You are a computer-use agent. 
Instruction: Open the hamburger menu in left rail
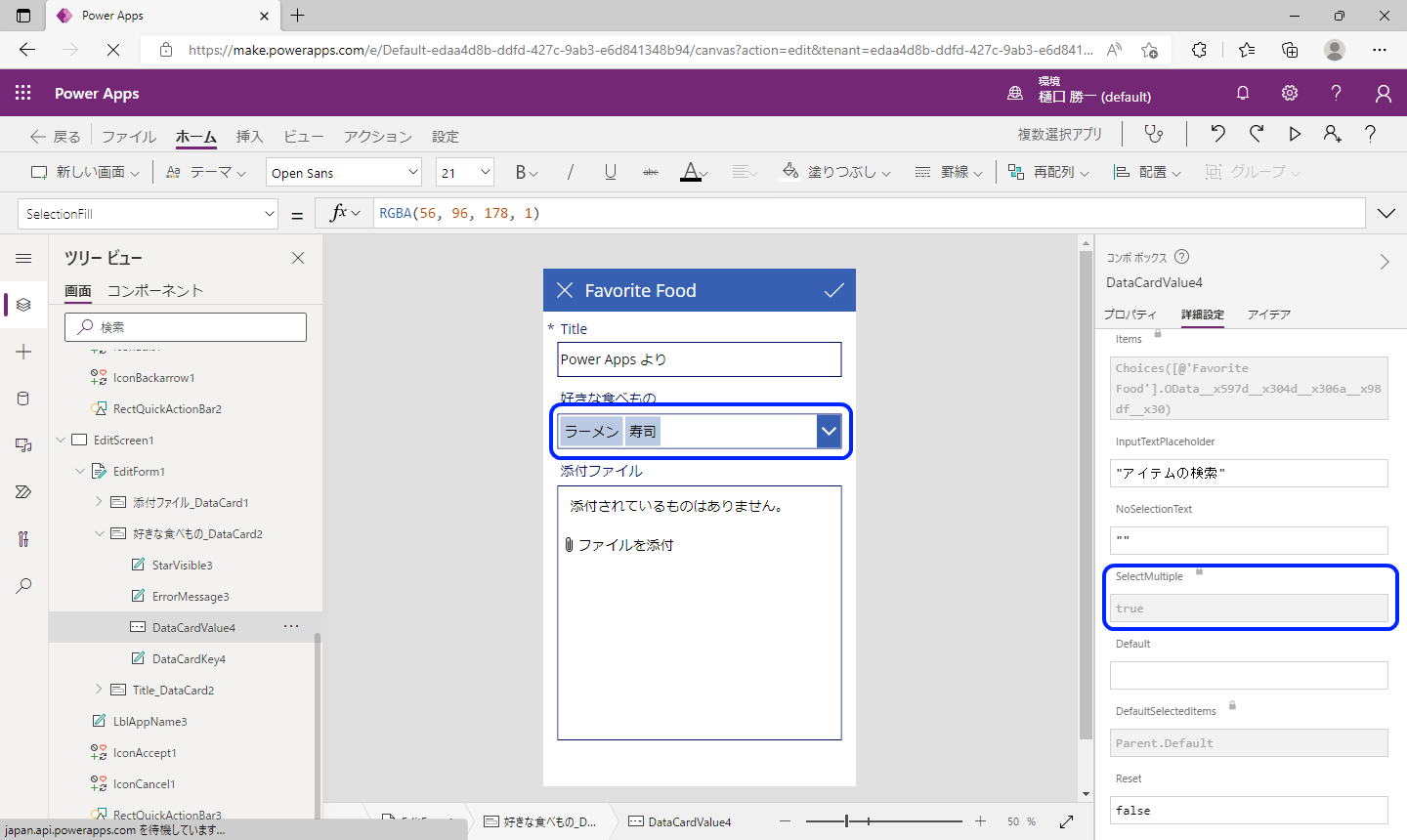click(x=23, y=258)
